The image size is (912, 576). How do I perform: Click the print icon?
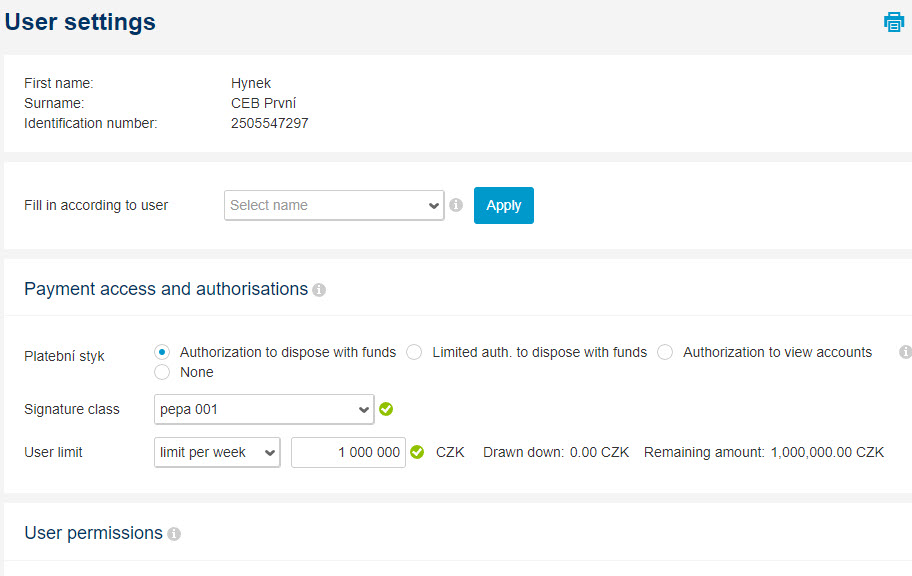coord(893,23)
